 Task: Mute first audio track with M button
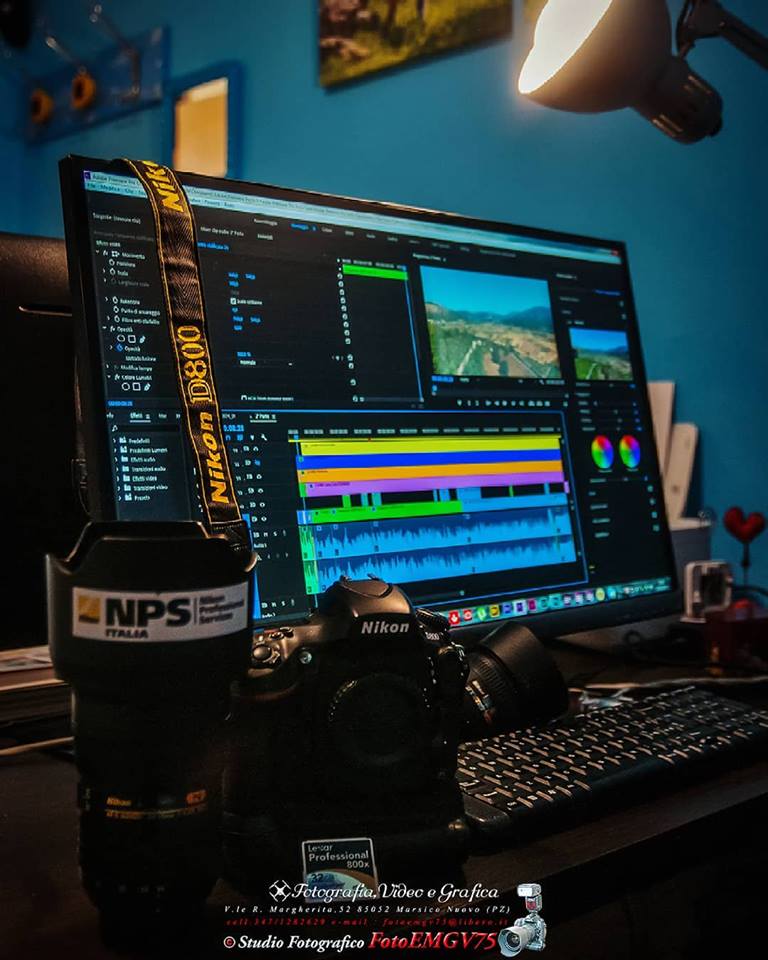(x=265, y=534)
